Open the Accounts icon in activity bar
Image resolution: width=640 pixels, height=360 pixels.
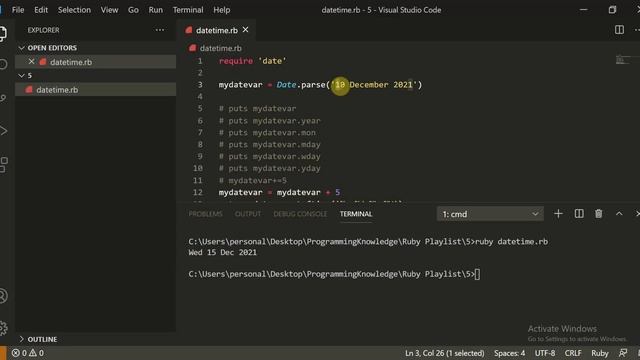[x=4, y=296]
